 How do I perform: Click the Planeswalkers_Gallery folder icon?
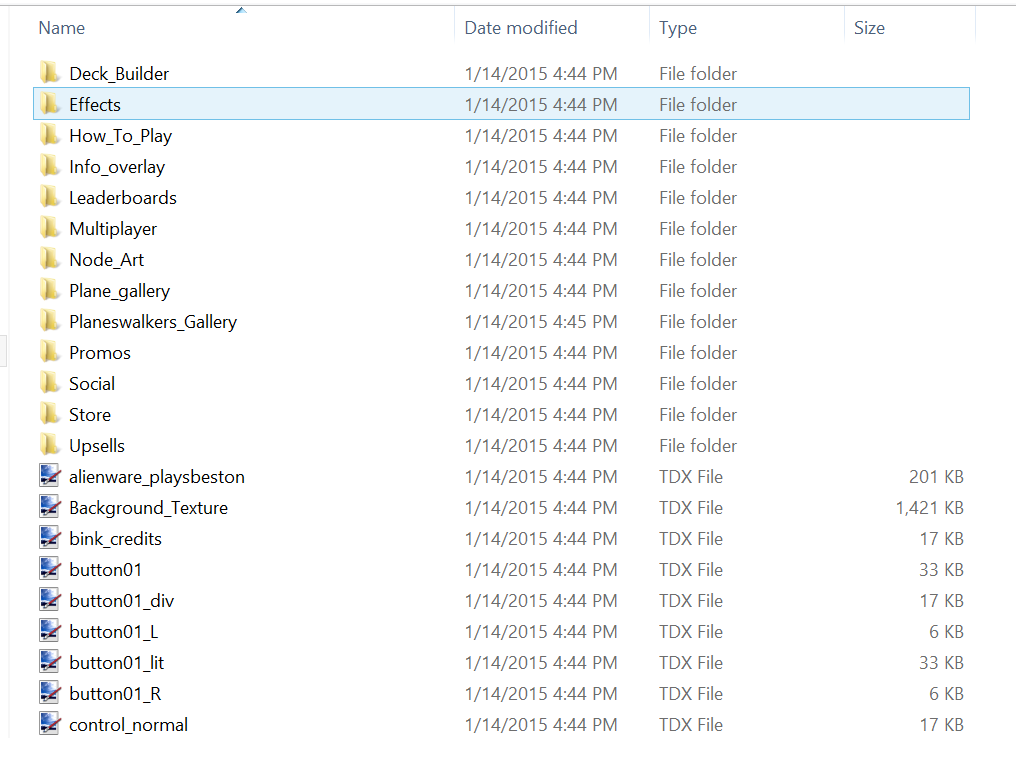pos(50,321)
